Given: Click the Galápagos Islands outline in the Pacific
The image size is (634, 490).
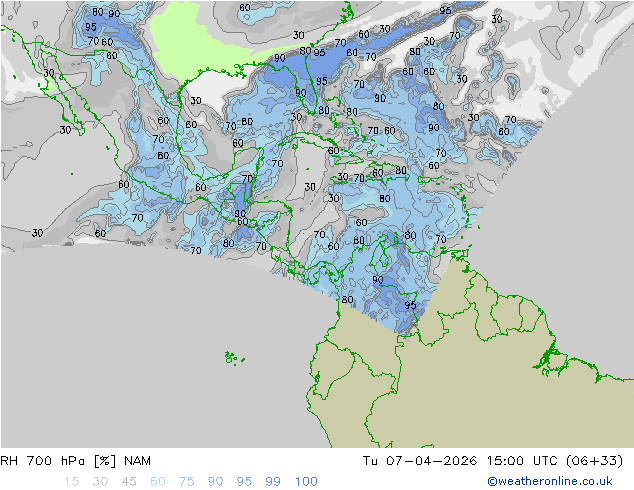Looking at the screenshot, I should pos(234,358).
